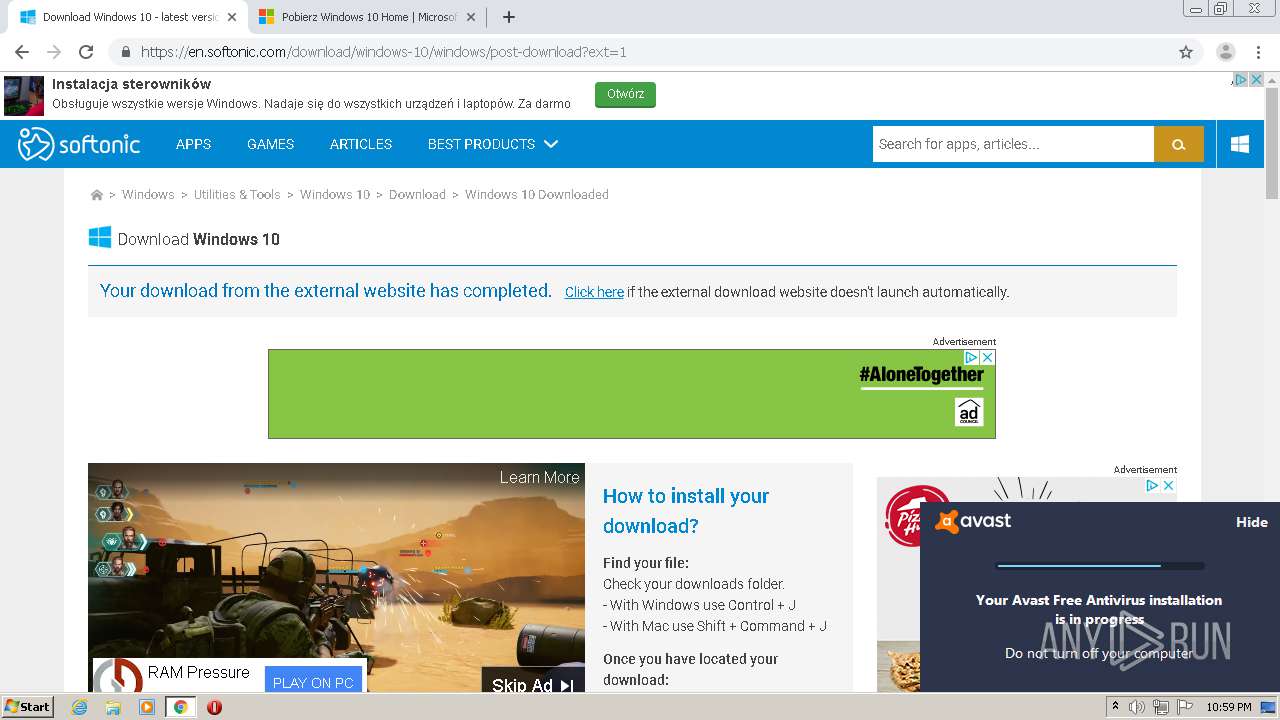
Task: Click the browser forward arrow
Action: pyautogui.click(x=54, y=52)
